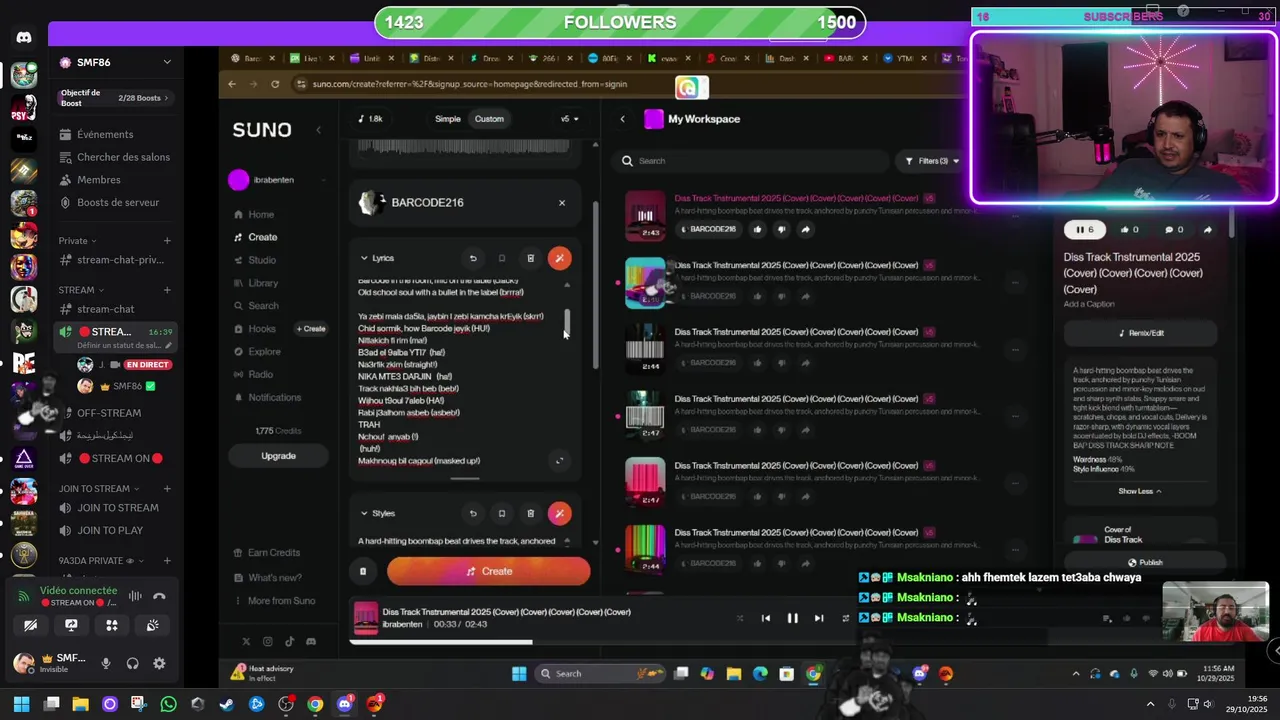Click the Remix/Edit button
The width and height of the screenshot is (1280, 720).
[1140, 333]
